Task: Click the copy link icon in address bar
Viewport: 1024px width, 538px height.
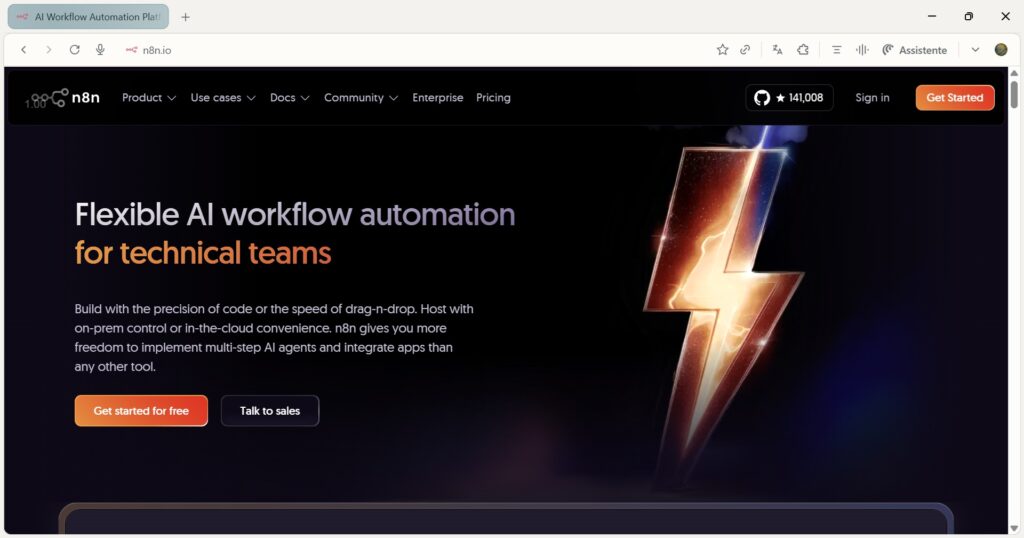Action: pyautogui.click(x=745, y=50)
